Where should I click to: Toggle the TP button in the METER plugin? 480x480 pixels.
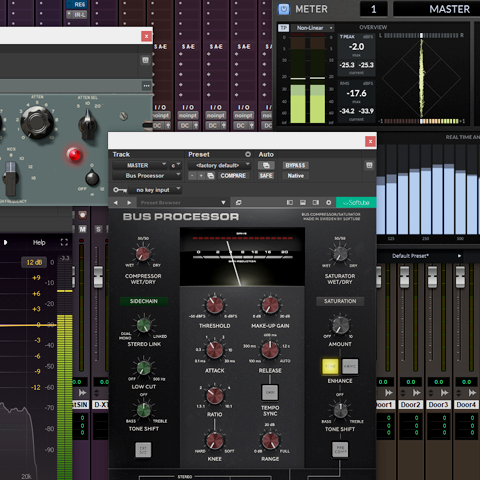(283, 28)
